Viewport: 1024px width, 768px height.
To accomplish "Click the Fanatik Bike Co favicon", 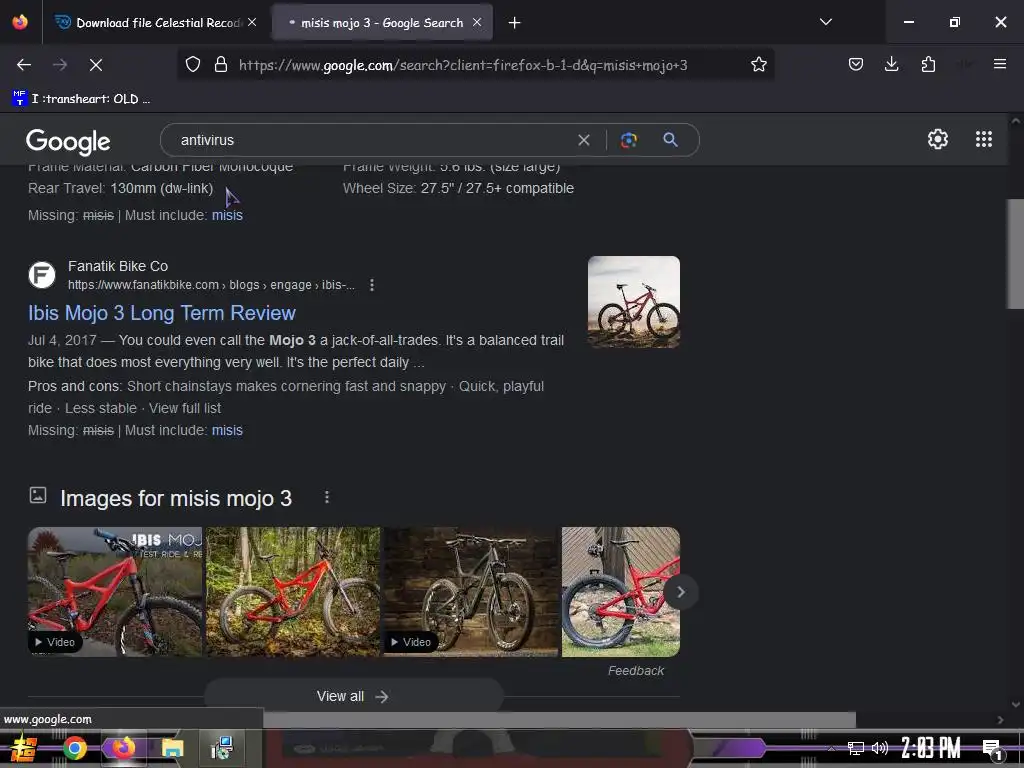I will [x=42, y=274].
